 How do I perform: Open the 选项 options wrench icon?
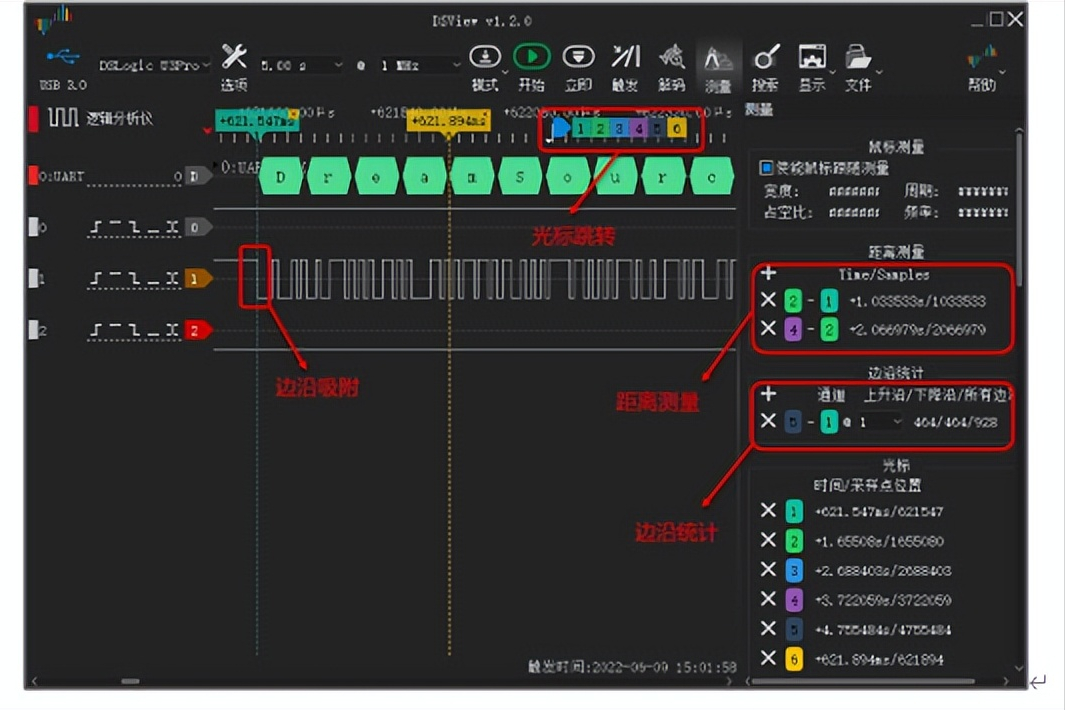pyautogui.click(x=234, y=57)
